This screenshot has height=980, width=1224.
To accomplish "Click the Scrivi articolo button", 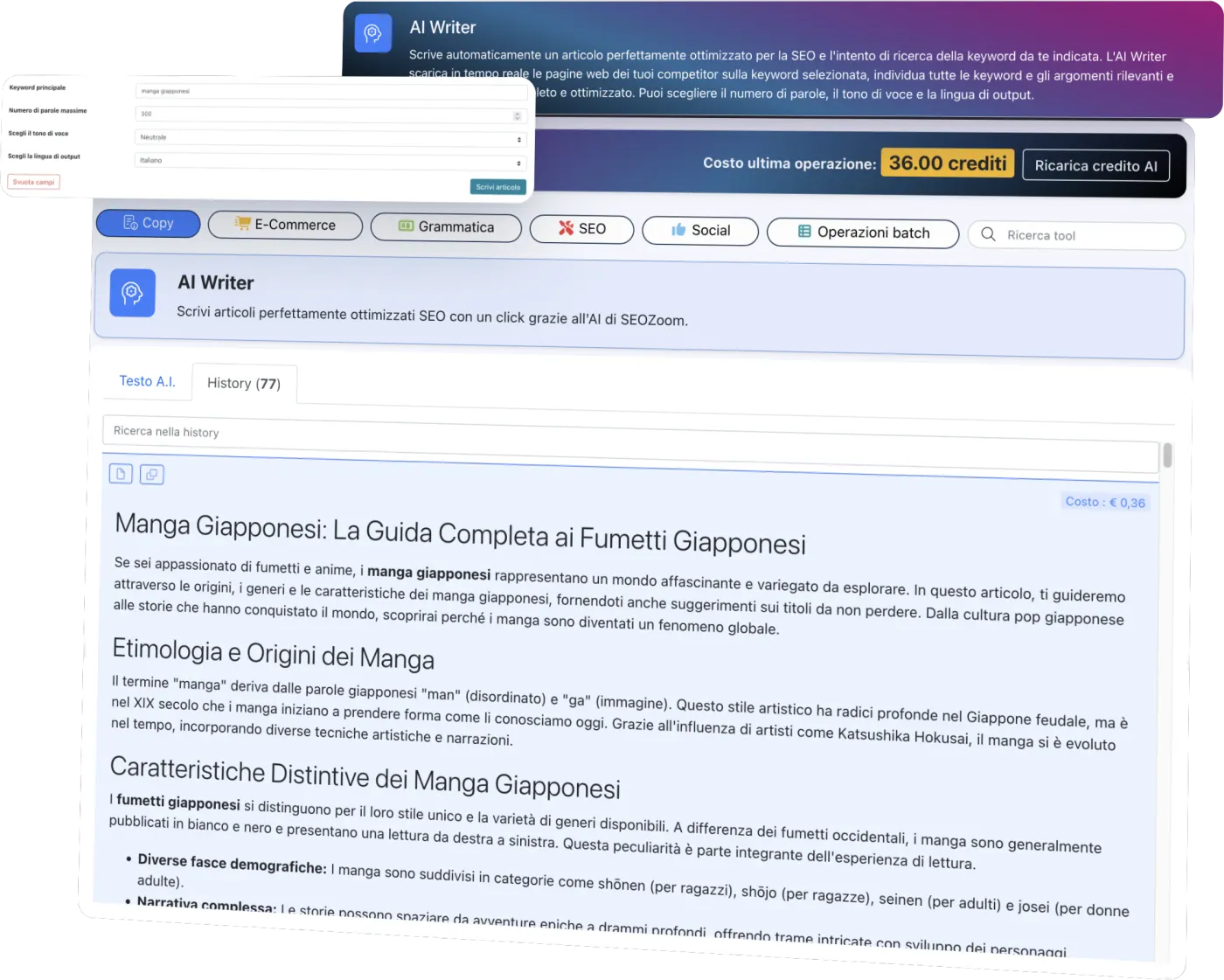I will tap(498, 187).
